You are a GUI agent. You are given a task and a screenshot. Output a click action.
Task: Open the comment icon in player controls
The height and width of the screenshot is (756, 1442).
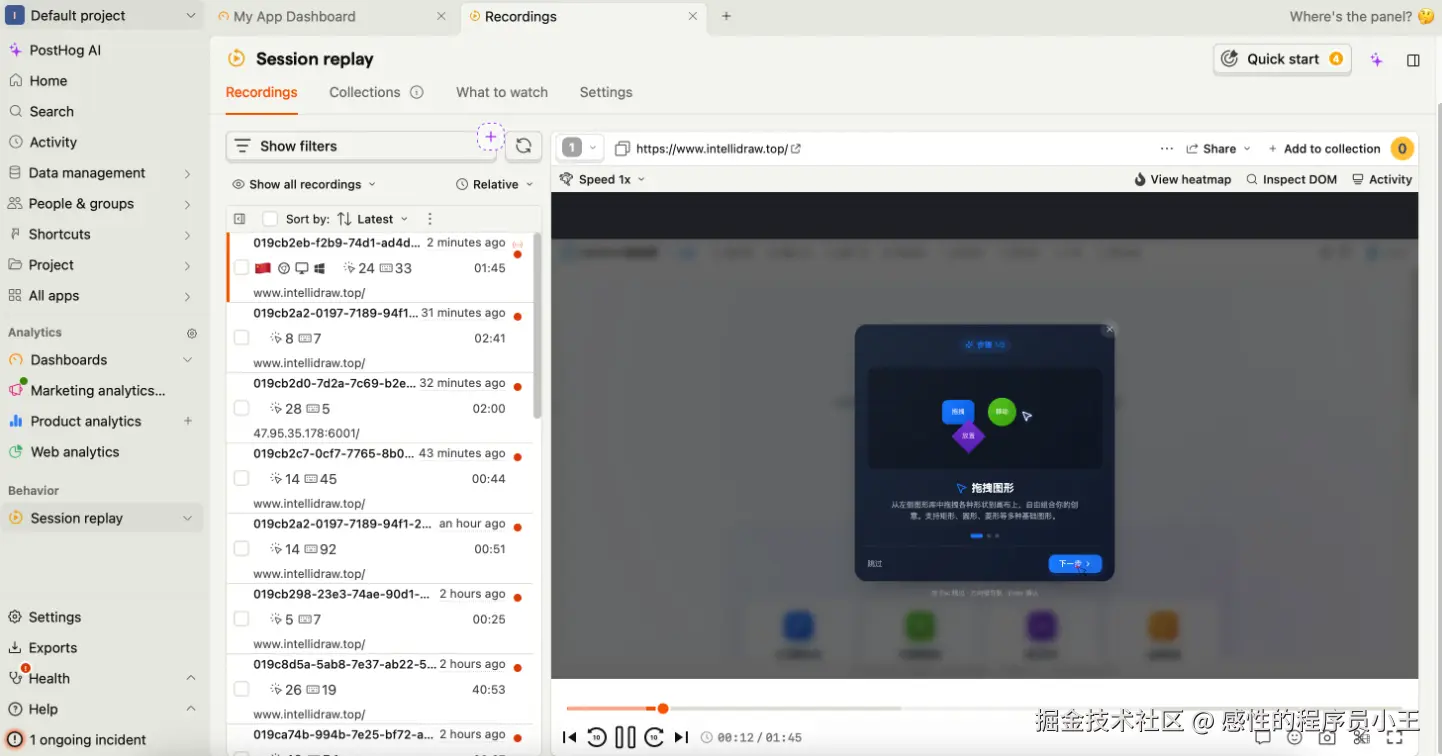tap(1263, 738)
